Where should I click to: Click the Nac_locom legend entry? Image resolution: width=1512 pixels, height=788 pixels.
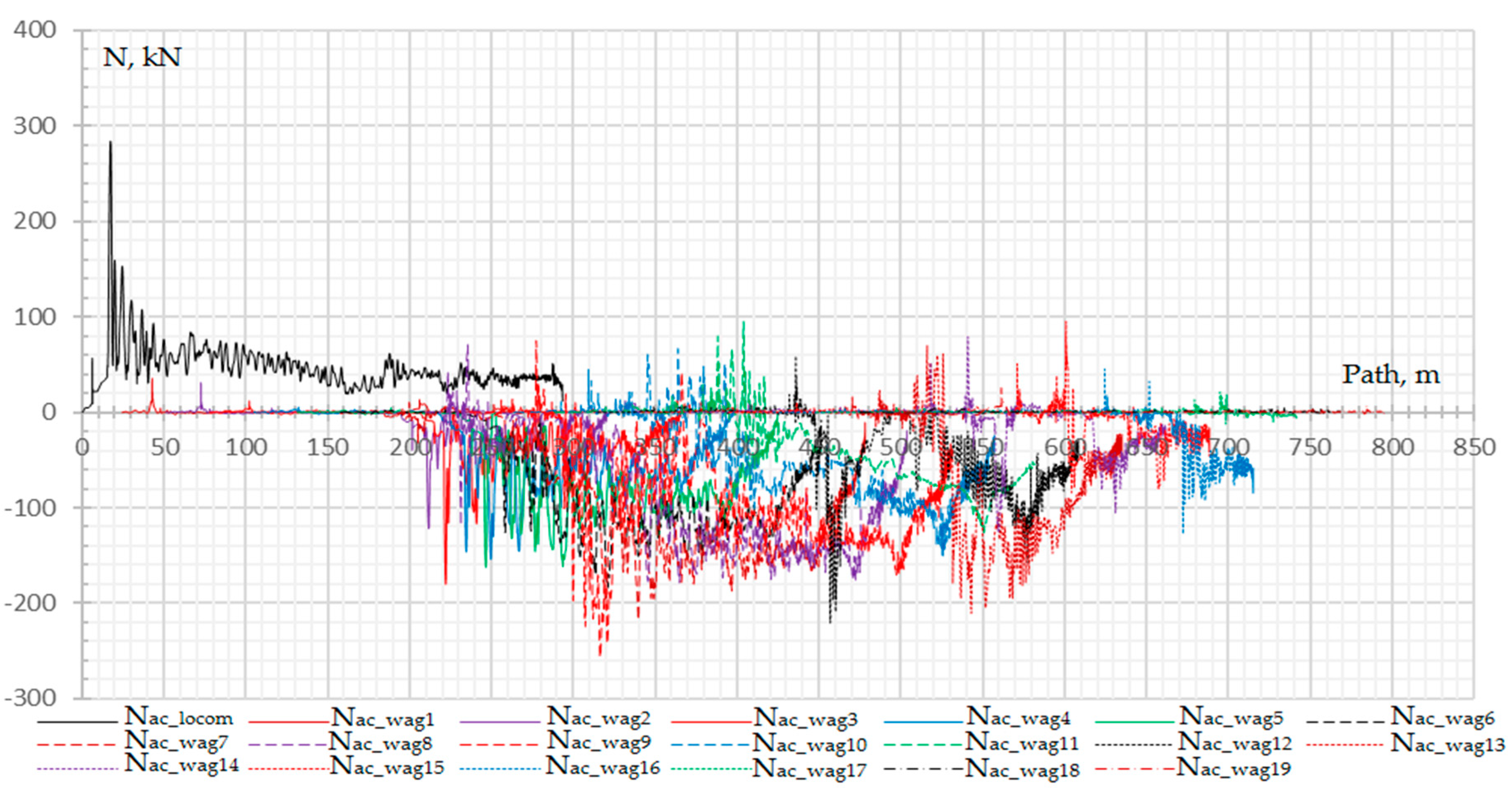click(178, 718)
